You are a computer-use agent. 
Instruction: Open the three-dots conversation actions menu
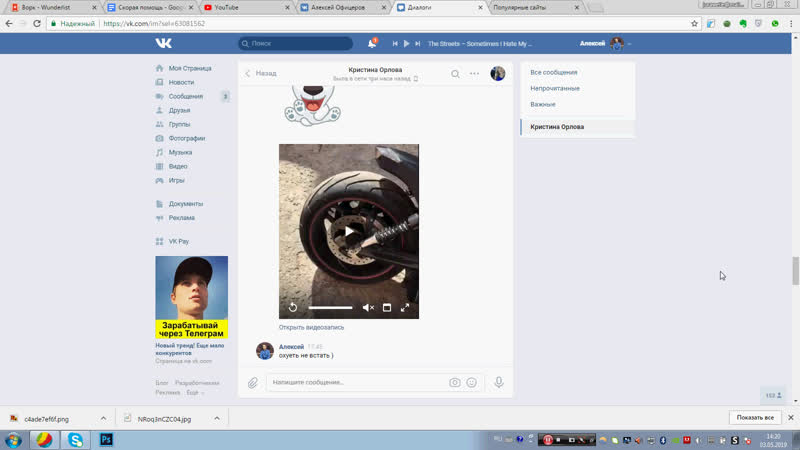coord(474,73)
